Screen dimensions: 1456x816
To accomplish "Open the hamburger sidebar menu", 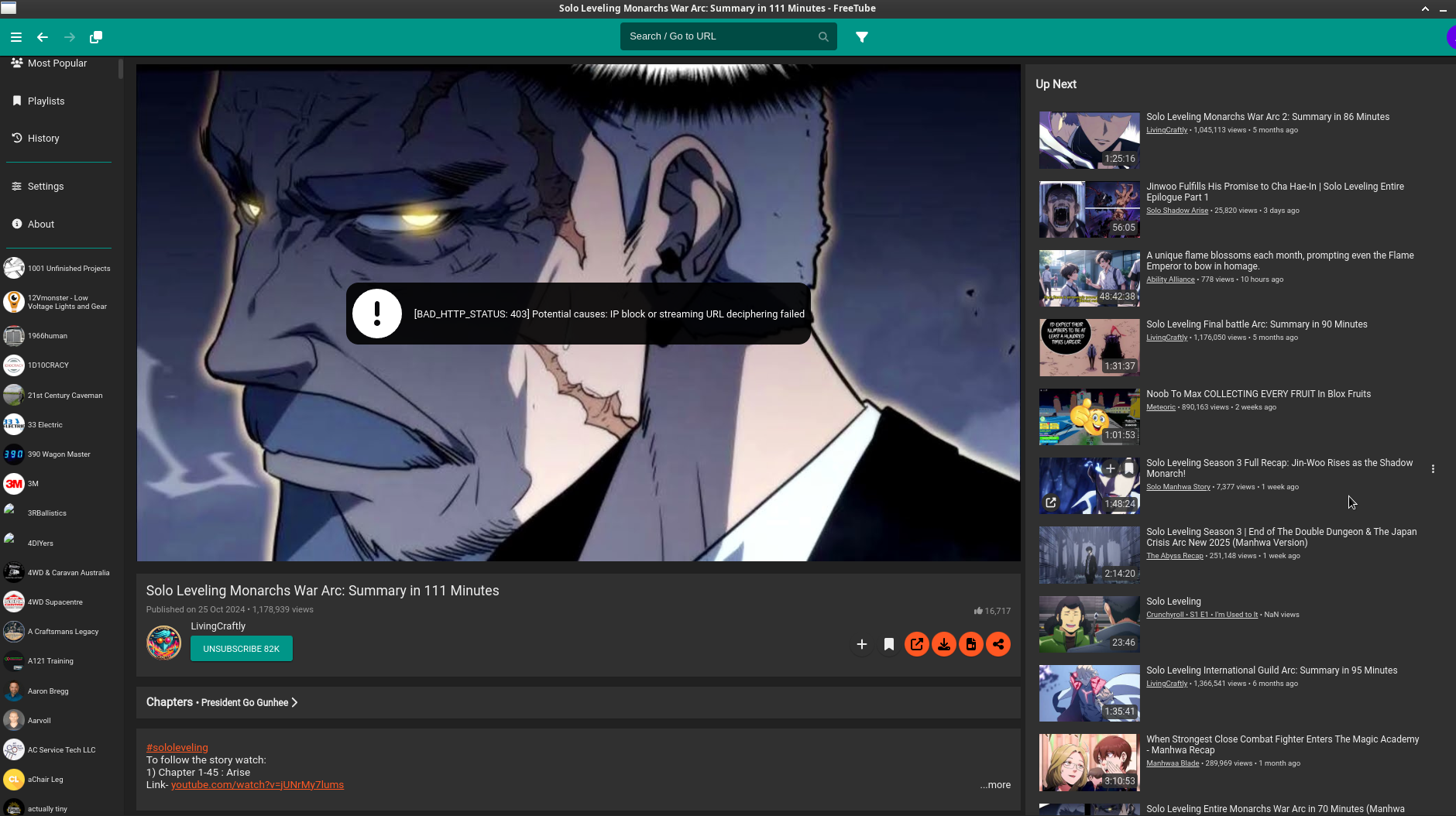I will (15, 37).
